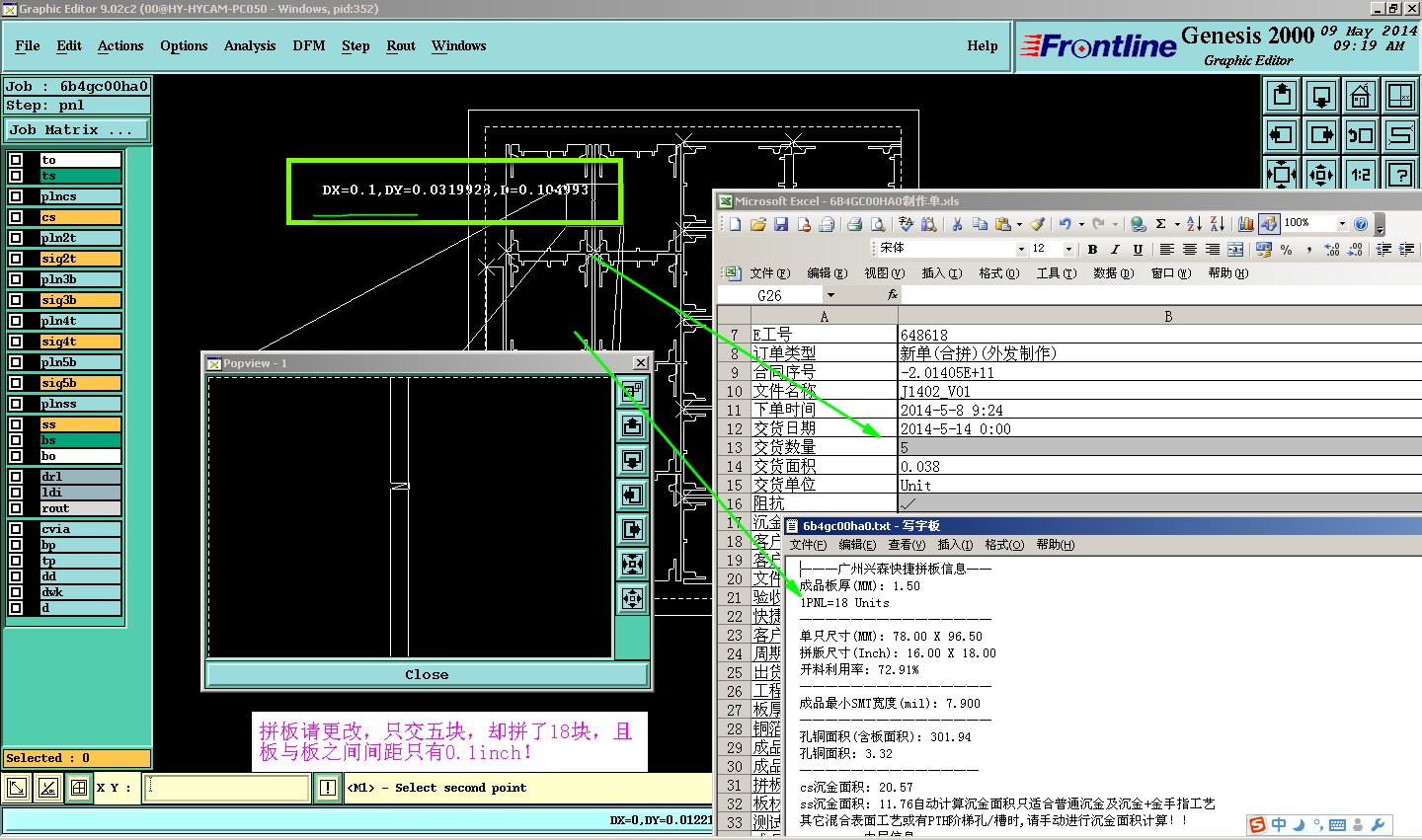Viewport: 1422px width, 840px height.
Task: Click the Sogou IME 中 language indicator
Action: (1279, 825)
